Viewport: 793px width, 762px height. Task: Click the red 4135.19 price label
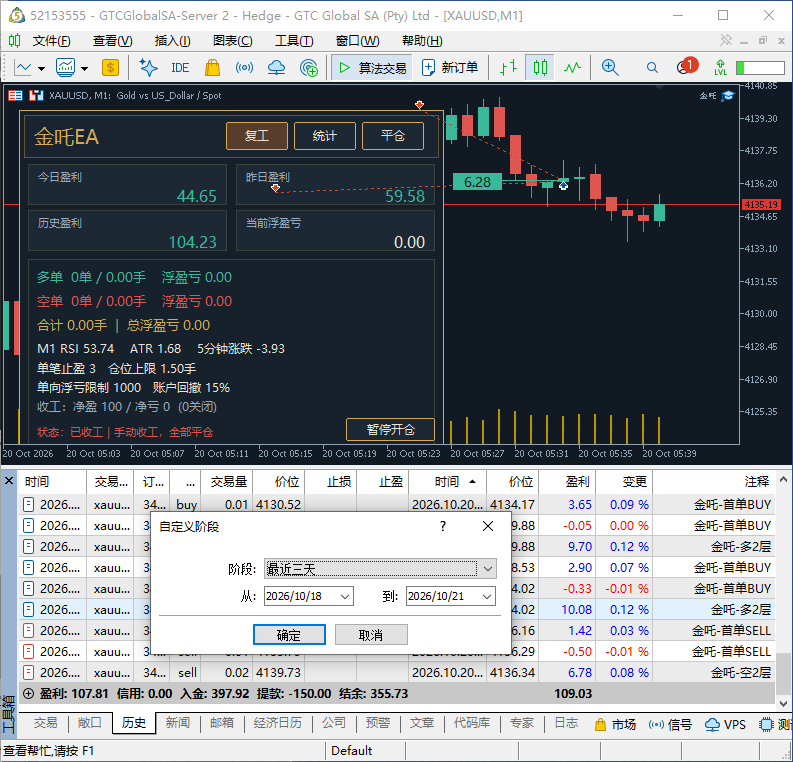[761, 204]
